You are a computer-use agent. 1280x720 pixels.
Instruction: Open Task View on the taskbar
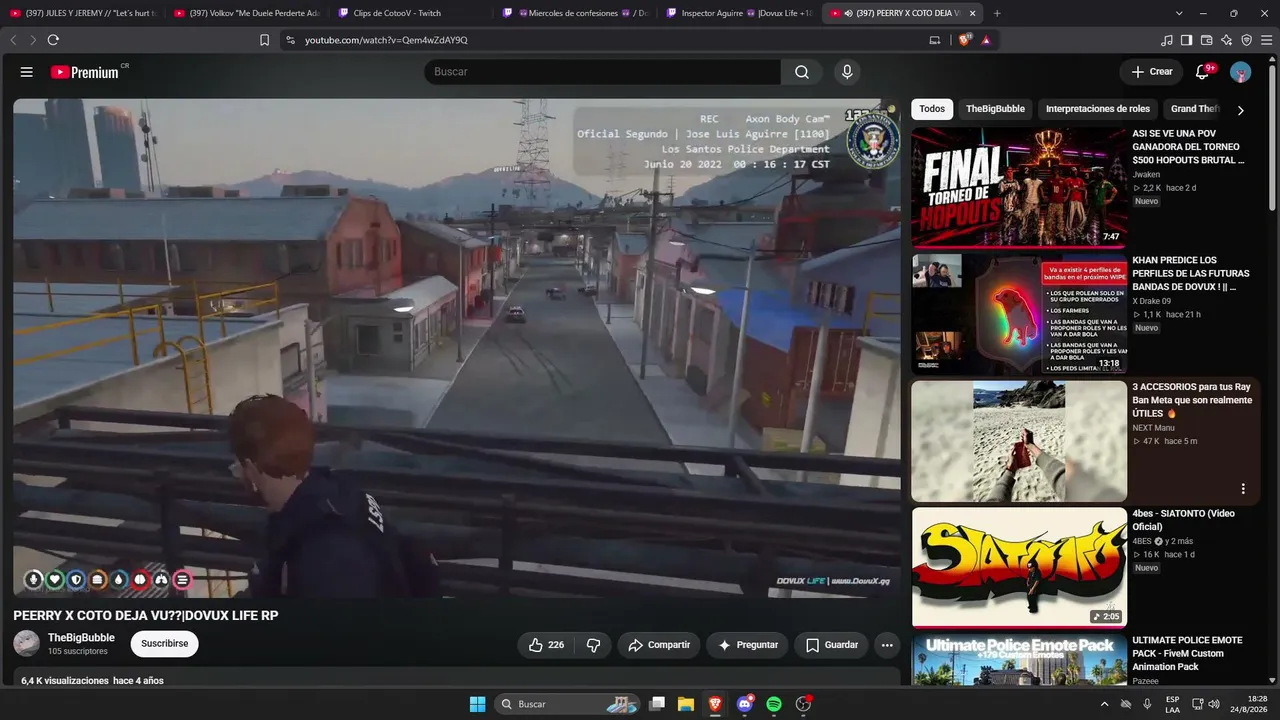pyautogui.click(x=657, y=704)
